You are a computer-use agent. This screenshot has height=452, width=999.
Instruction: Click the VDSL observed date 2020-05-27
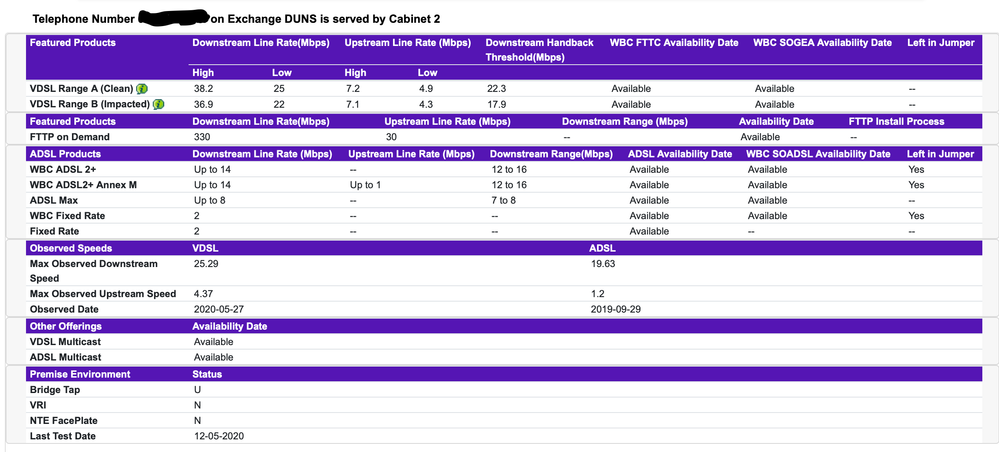coord(219,309)
